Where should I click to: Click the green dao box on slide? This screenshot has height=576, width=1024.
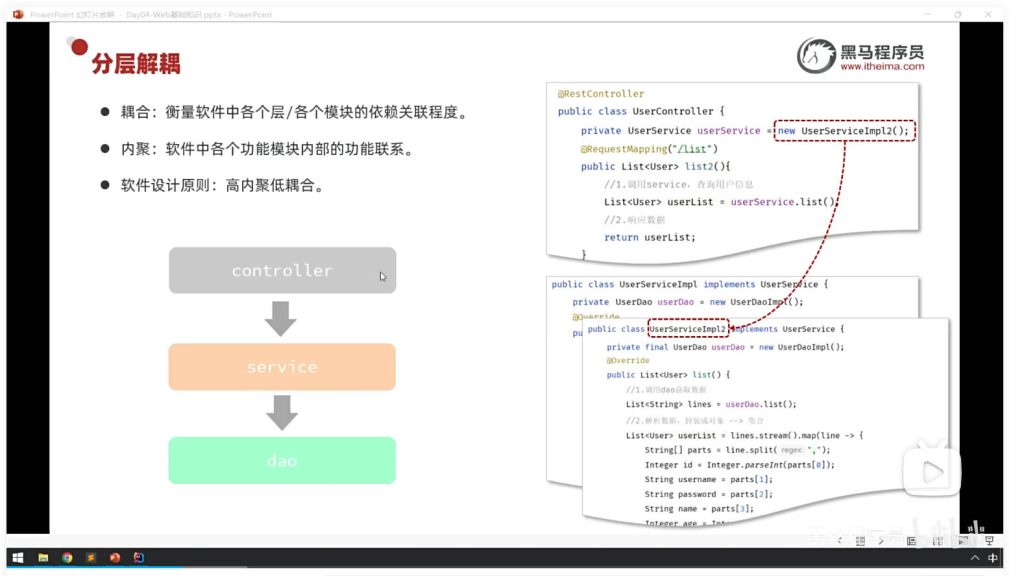point(282,461)
